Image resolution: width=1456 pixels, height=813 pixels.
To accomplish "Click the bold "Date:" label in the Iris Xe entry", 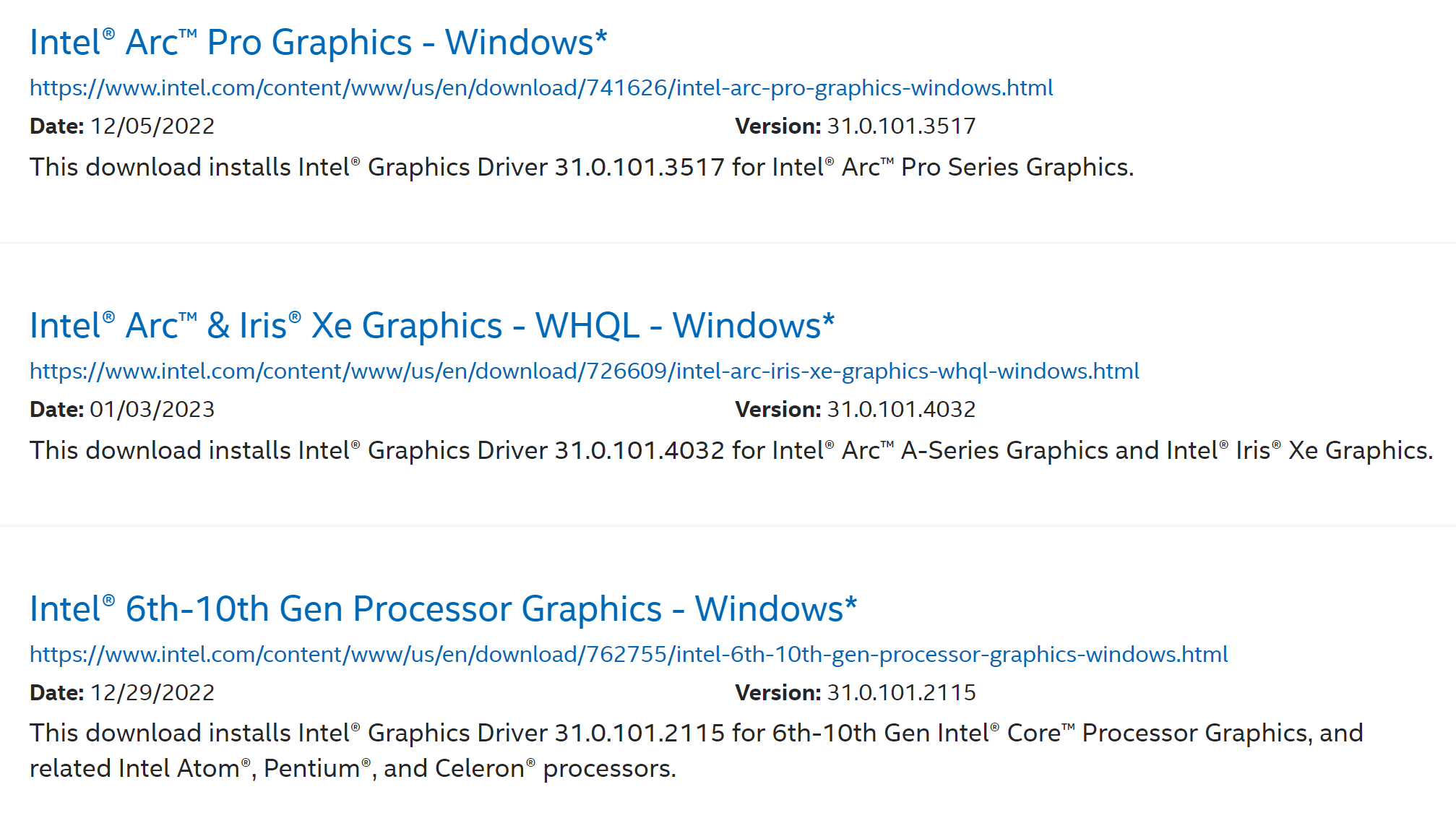I will (x=56, y=410).
